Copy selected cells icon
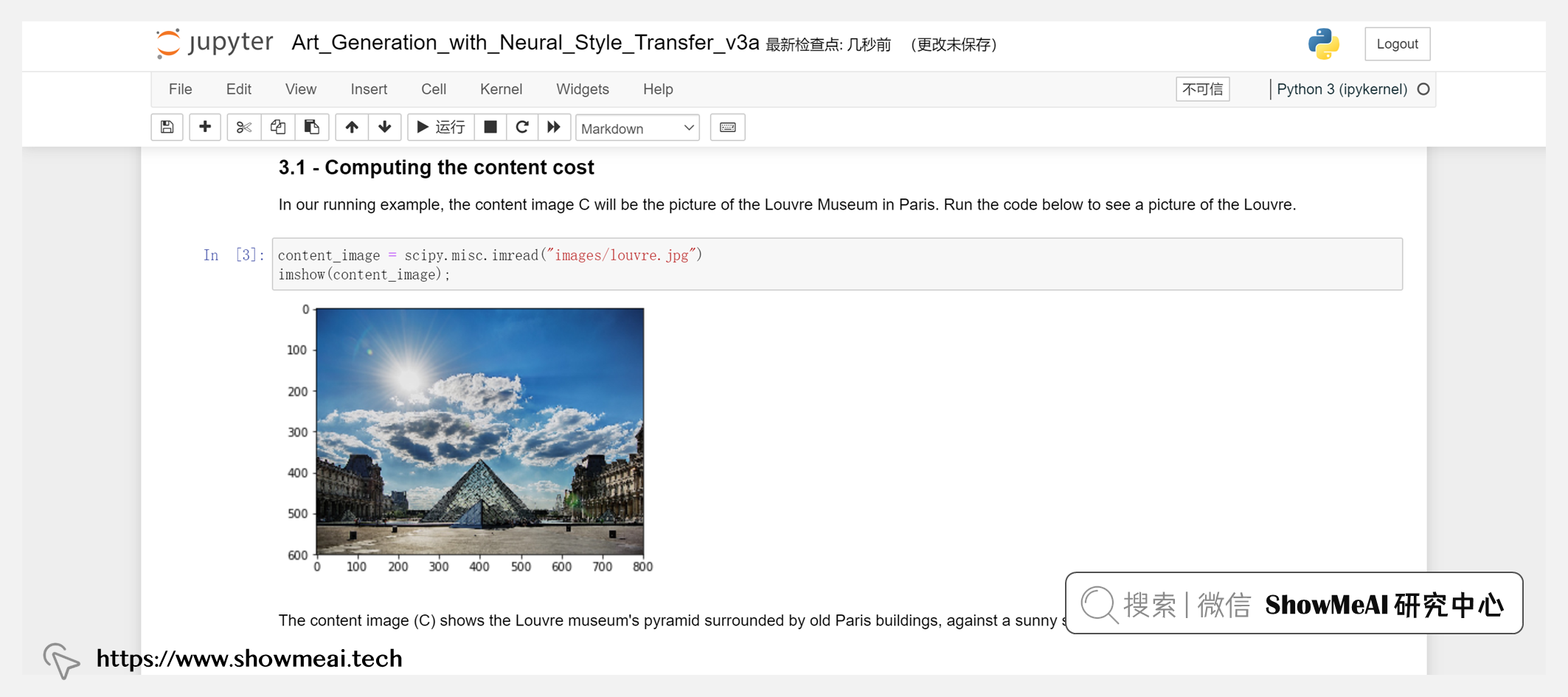 coord(278,128)
